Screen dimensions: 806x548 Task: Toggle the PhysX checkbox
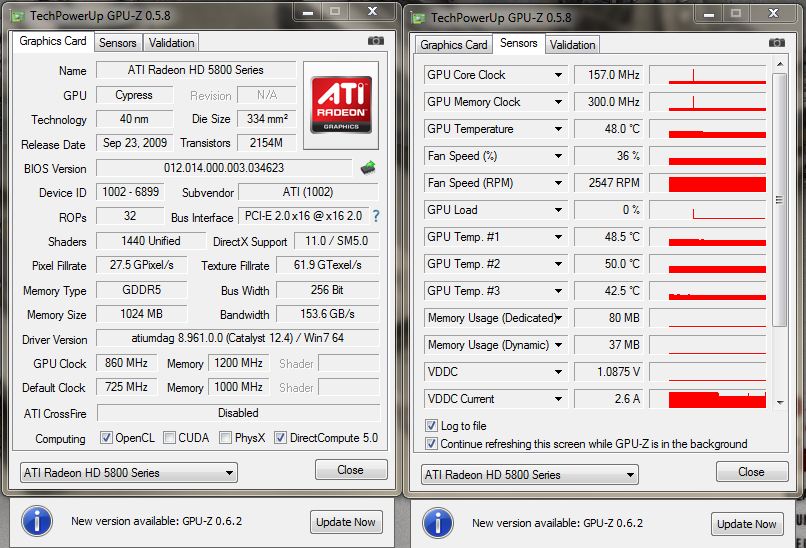click(225, 437)
